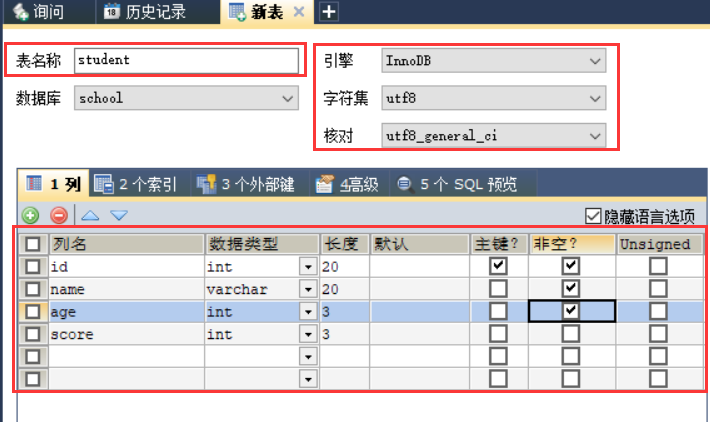Select the column name cell 'id'
Screen dimensions: 710x422
click(x=126, y=267)
